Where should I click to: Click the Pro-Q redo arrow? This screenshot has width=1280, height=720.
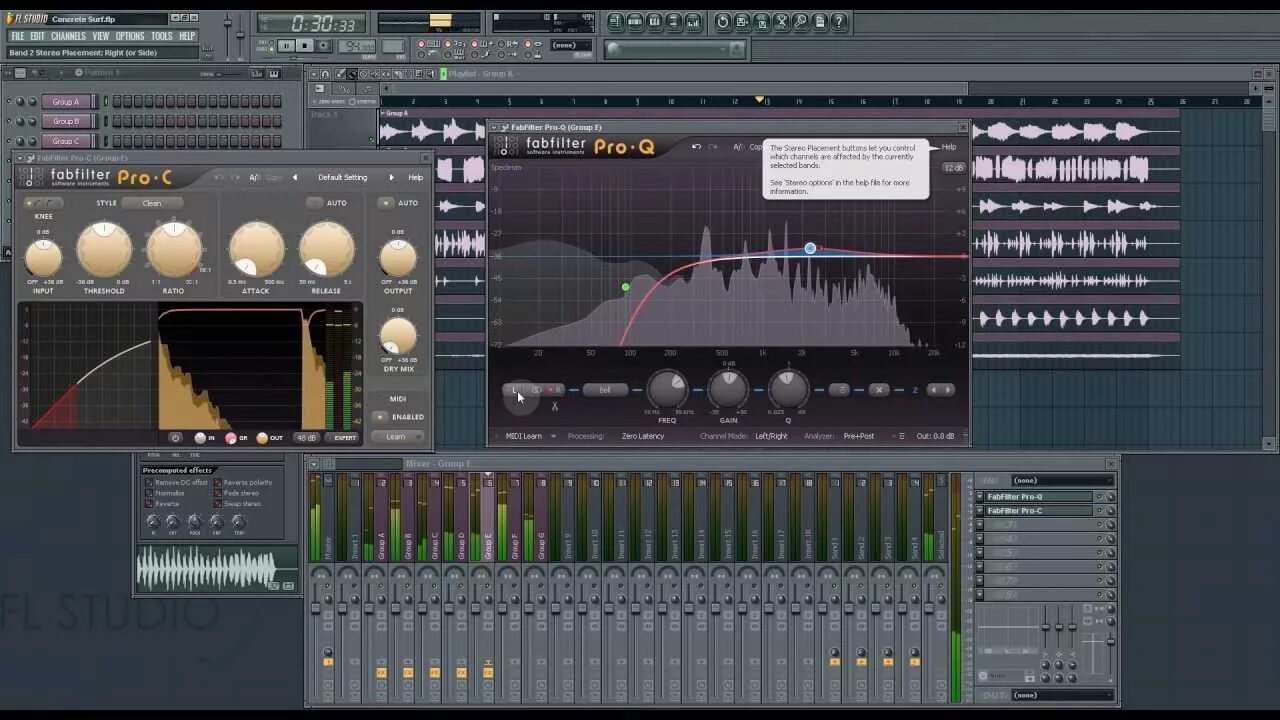713,147
